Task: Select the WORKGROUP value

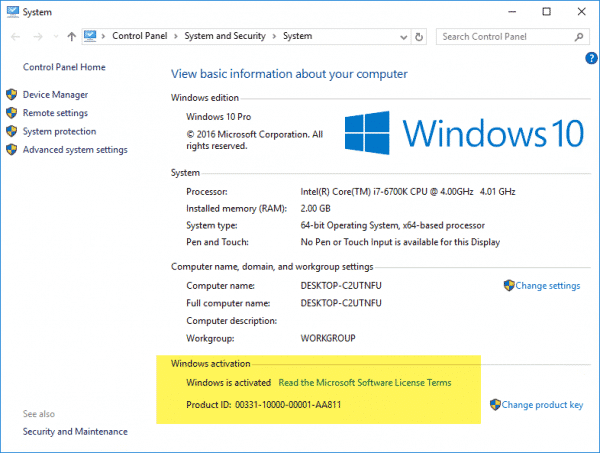Action: coord(328,339)
